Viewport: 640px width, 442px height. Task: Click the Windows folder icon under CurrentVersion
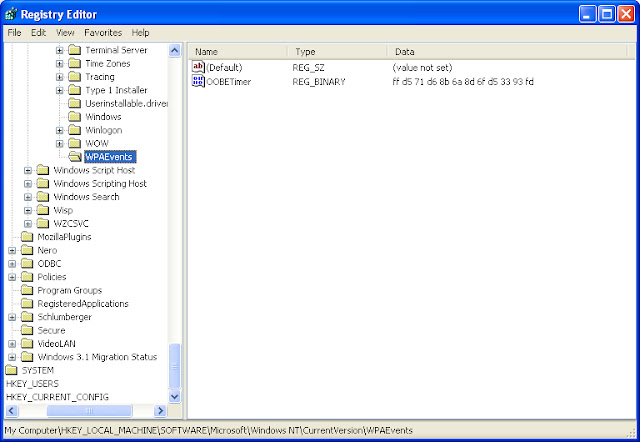75,117
